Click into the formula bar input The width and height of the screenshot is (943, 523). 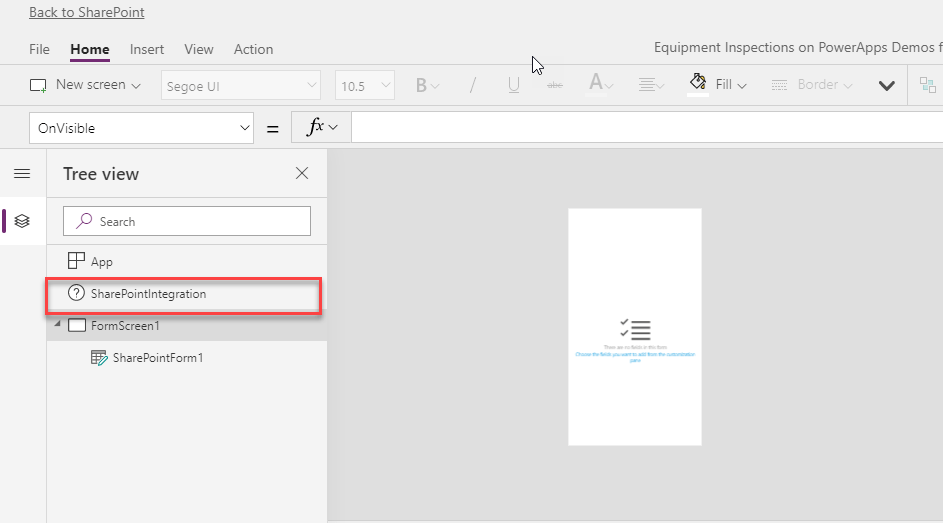pos(647,127)
